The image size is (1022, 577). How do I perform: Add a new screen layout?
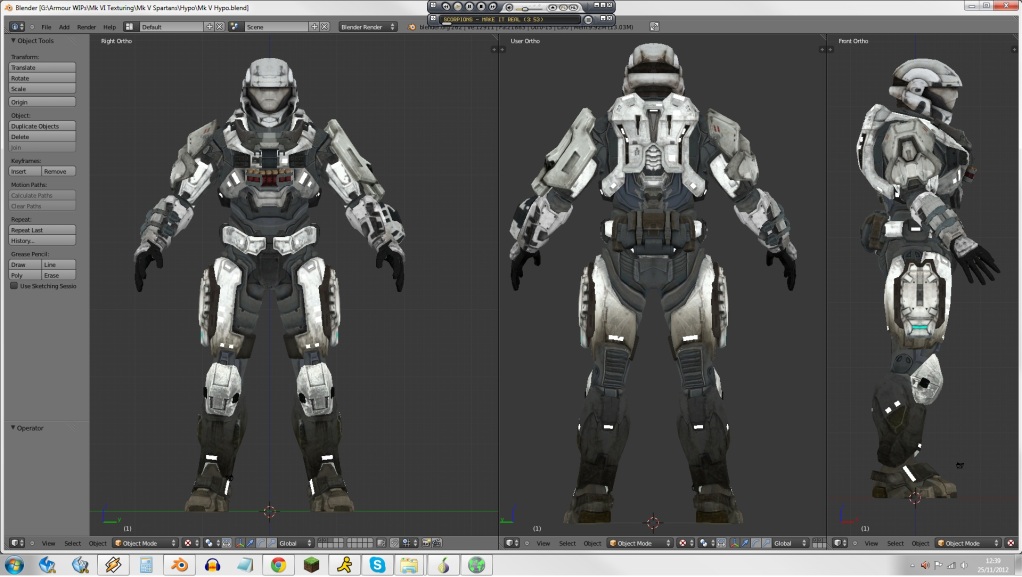pyautogui.click(x=209, y=27)
